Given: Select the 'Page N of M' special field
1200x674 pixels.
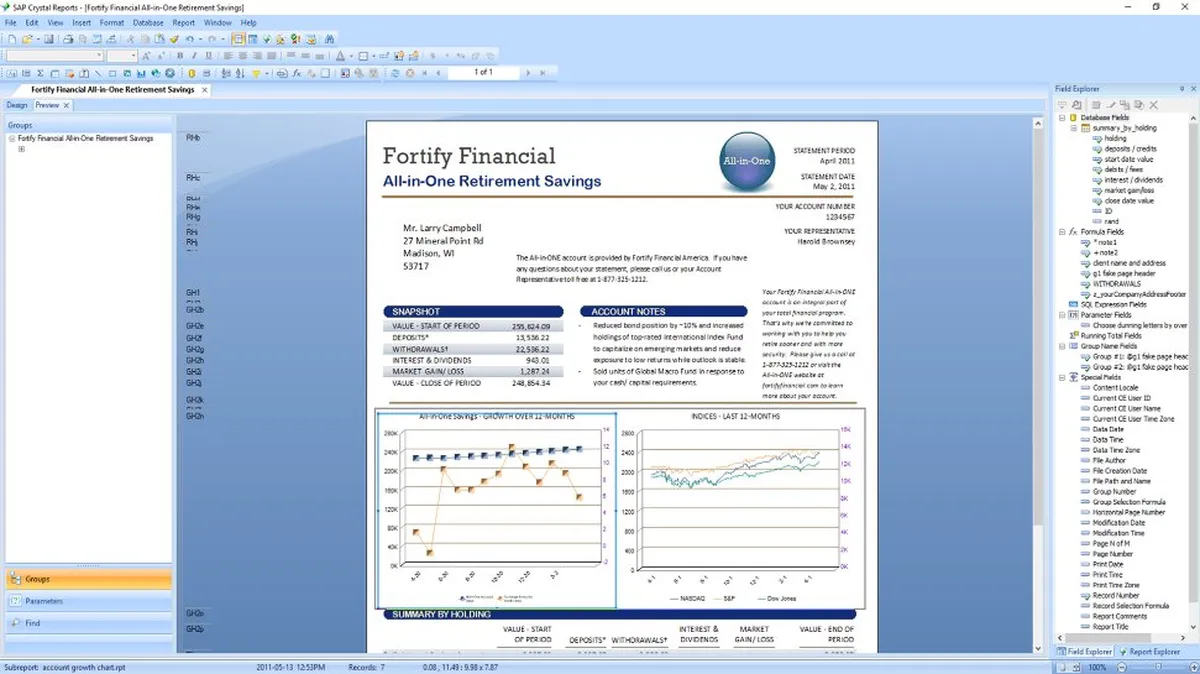Looking at the screenshot, I should [x=1112, y=543].
